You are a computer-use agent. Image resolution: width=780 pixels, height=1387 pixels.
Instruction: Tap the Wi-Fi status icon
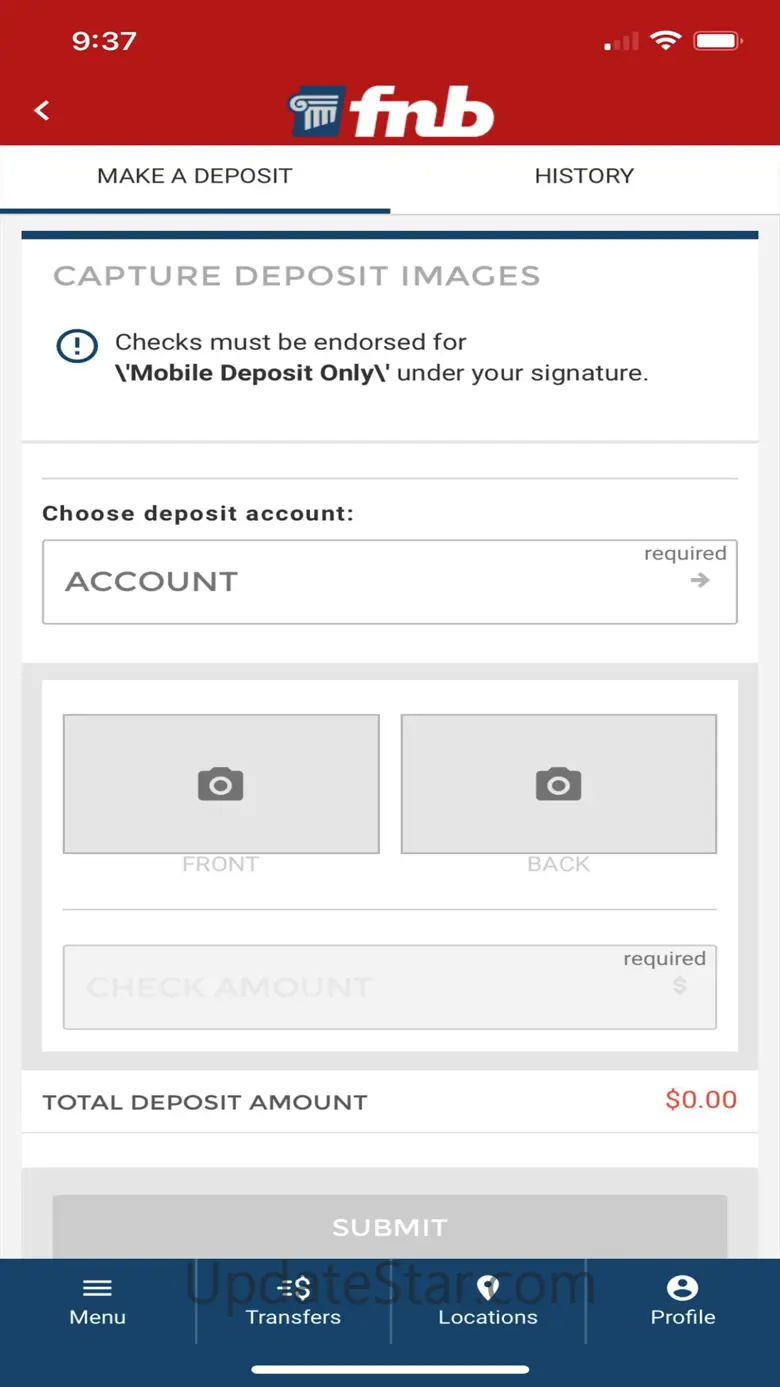point(664,41)
